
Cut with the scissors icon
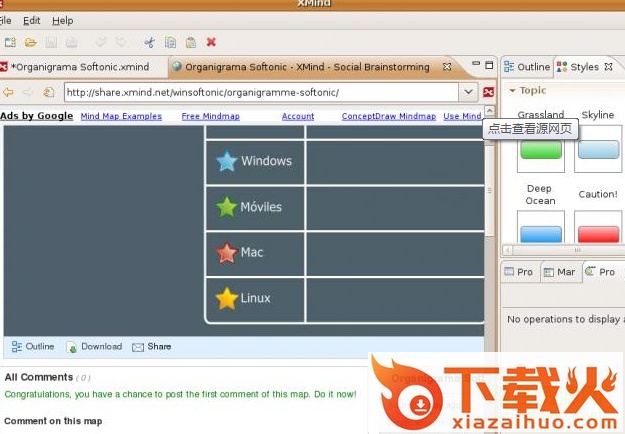pos(149,42)
